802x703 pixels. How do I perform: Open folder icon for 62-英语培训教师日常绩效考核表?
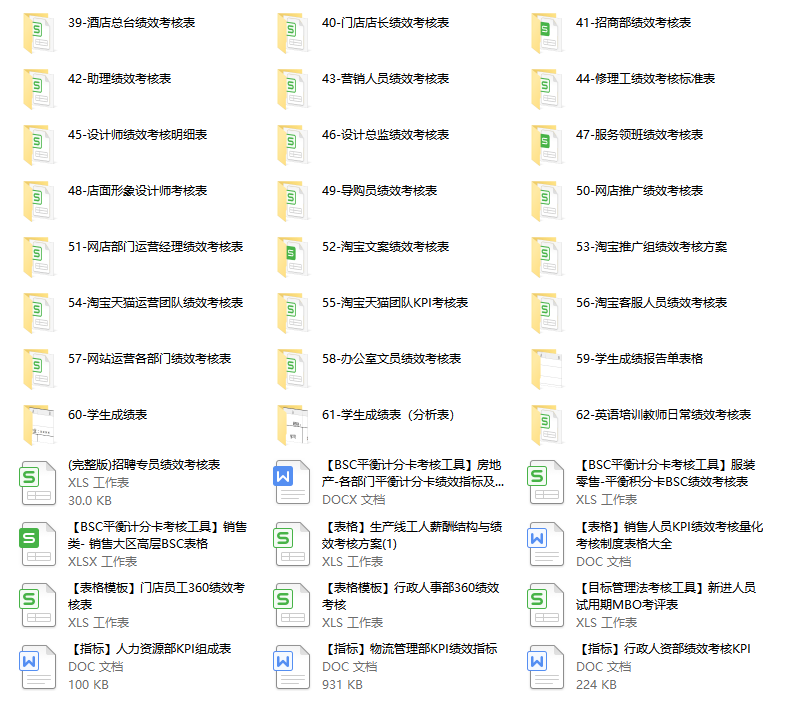547,425
